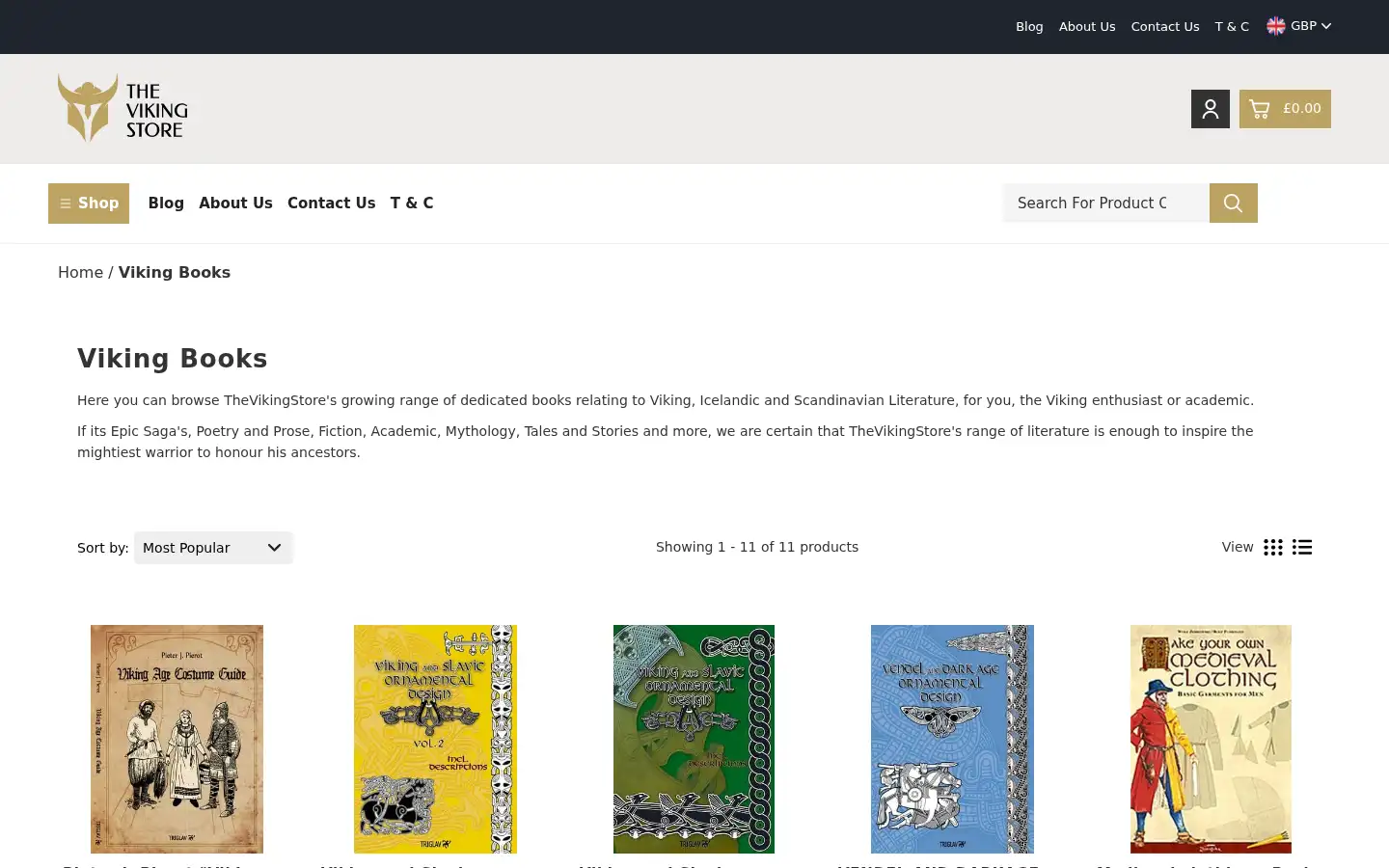Click the Viking Books page heading
The image size is (1389, 868).
[173, 359]
